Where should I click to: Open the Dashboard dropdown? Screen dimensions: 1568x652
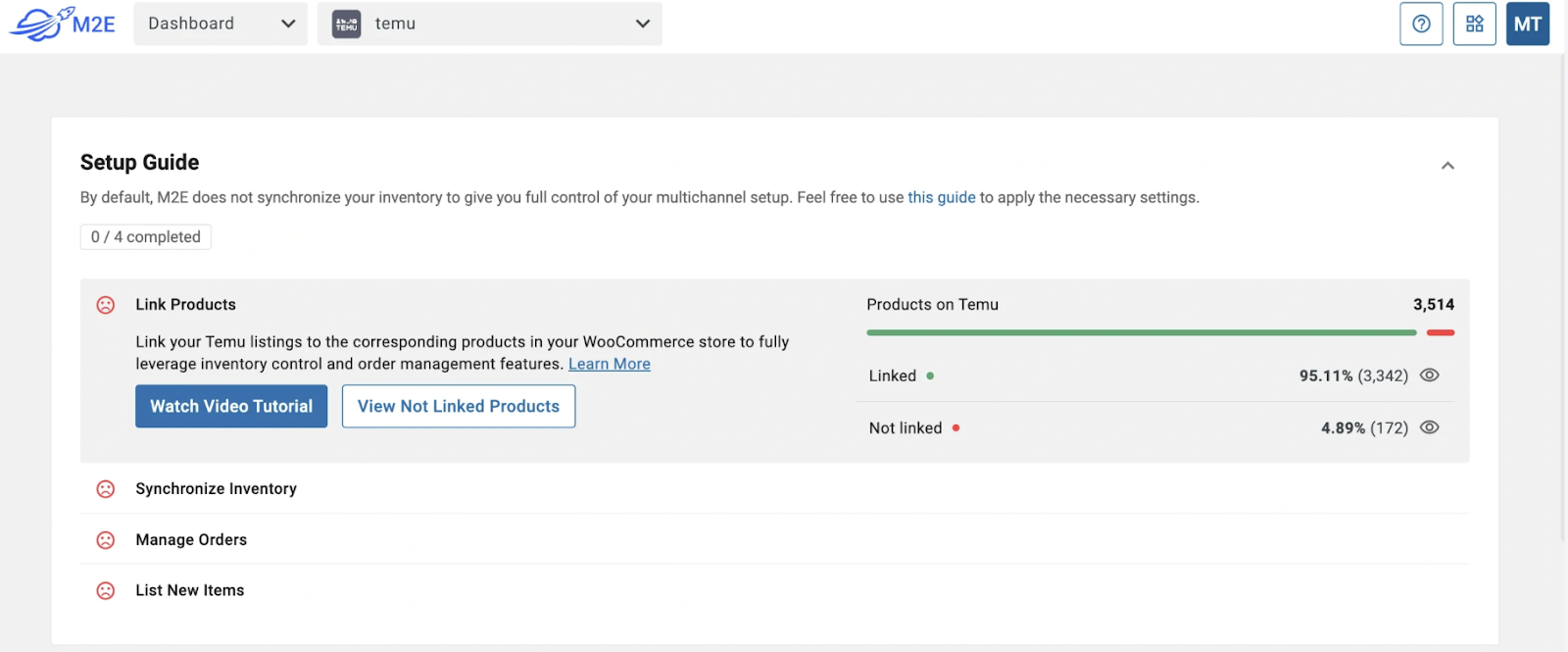220,24
